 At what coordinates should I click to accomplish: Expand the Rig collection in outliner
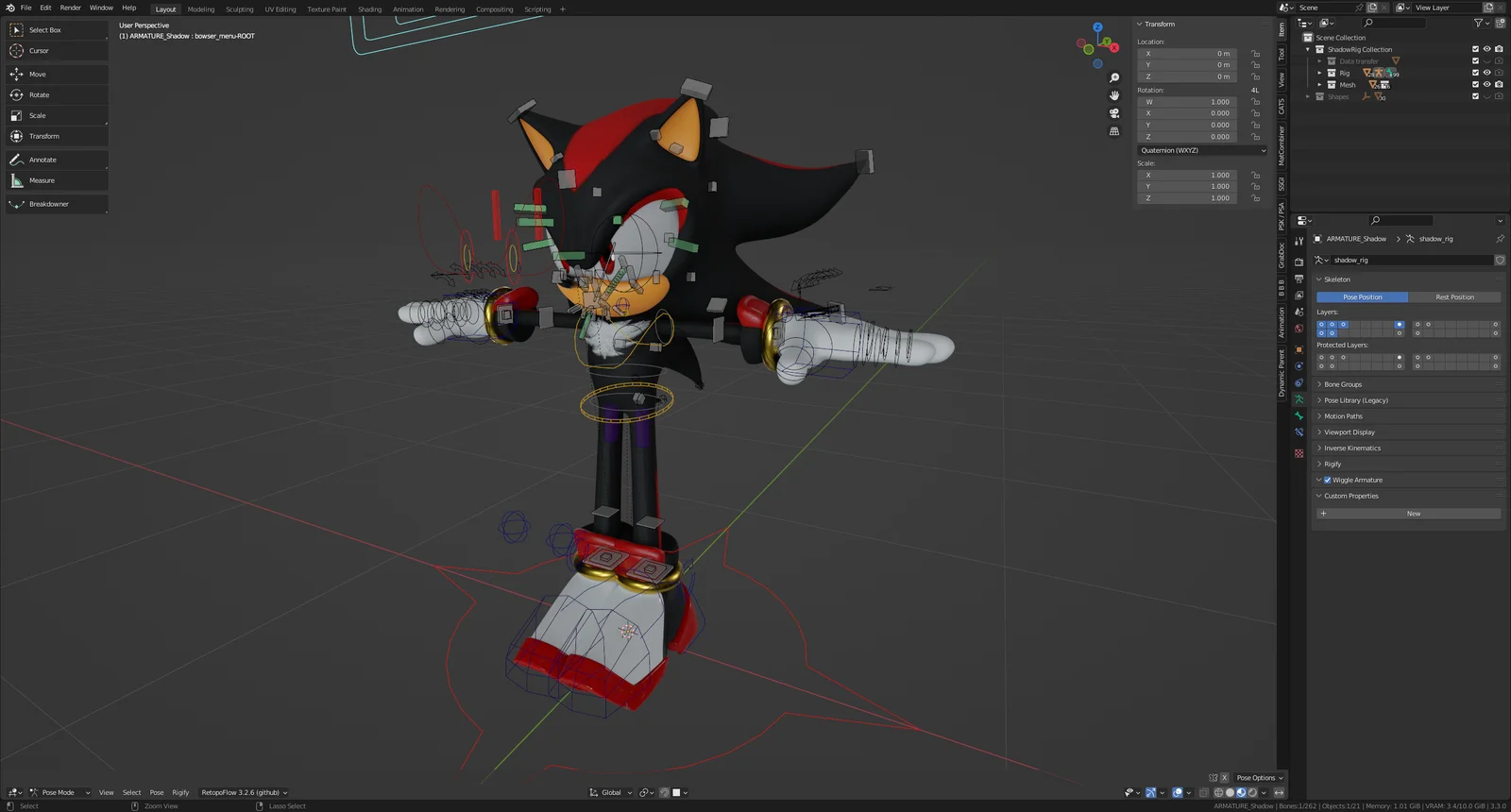(1319, 73)
